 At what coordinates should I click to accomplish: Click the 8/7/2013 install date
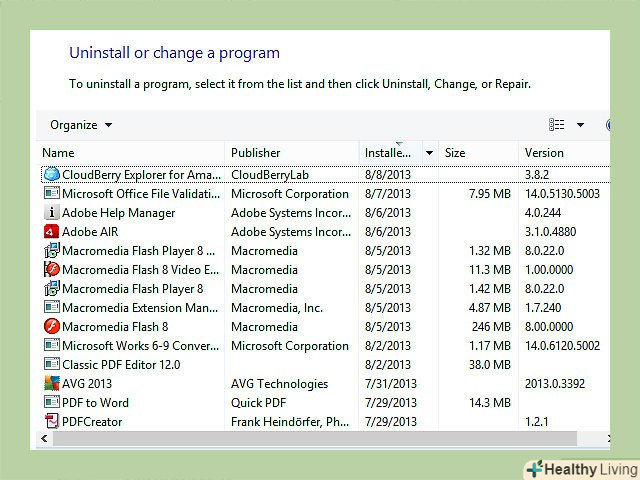coord(388,193)
